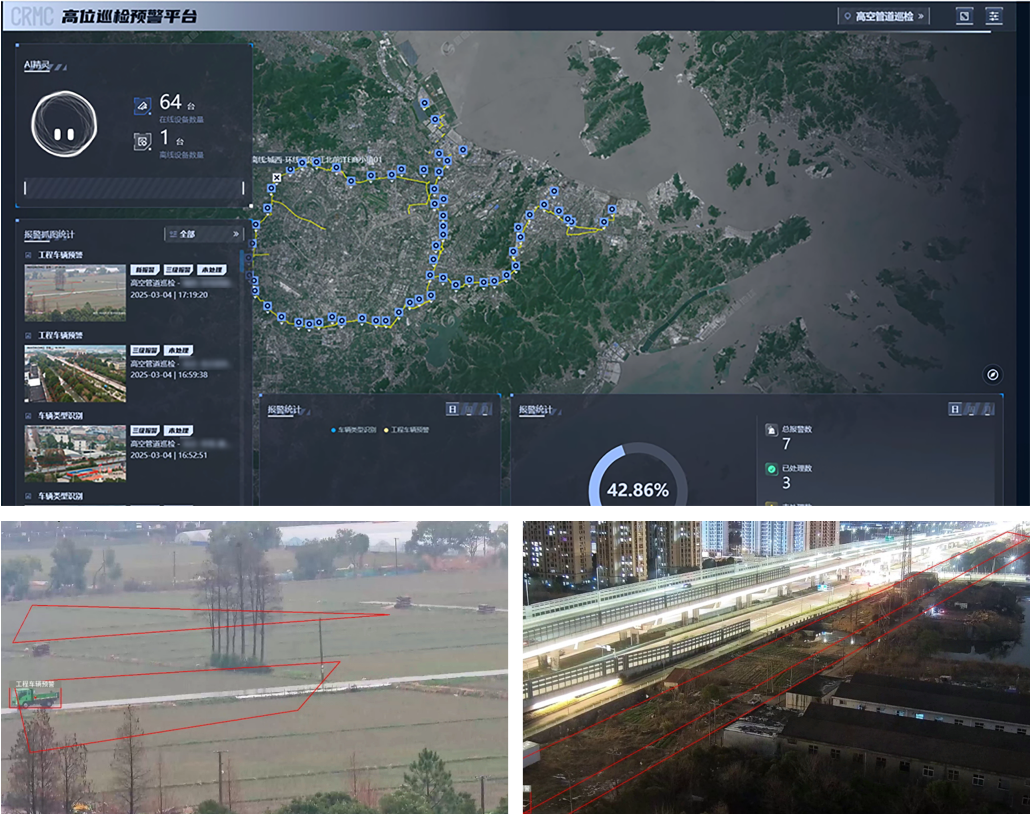The width and height of the screenshot is (1031, 815).
Task: Click the total alarms bell icon
Action: 771,430
